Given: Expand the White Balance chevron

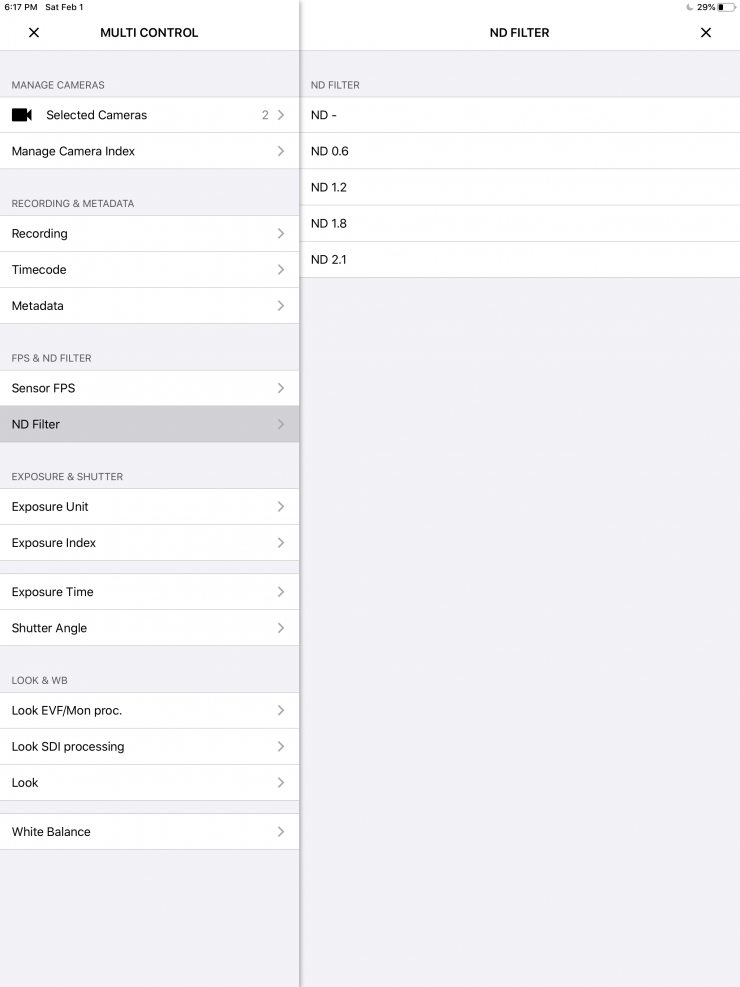Looking at the screenshot, I should click(x=281, y=832).
